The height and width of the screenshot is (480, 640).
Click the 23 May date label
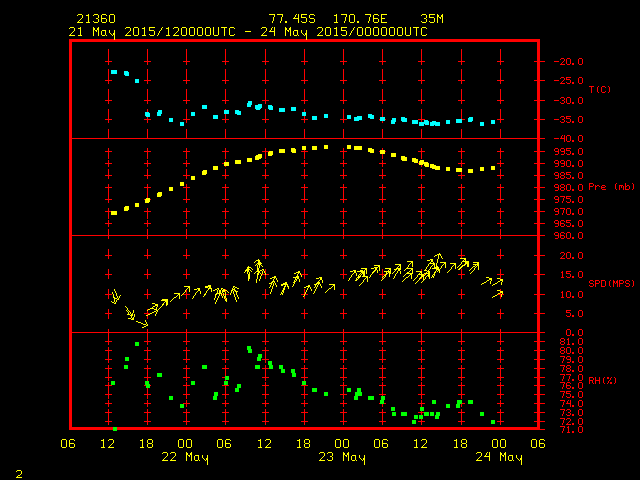(x=342, y=457)
